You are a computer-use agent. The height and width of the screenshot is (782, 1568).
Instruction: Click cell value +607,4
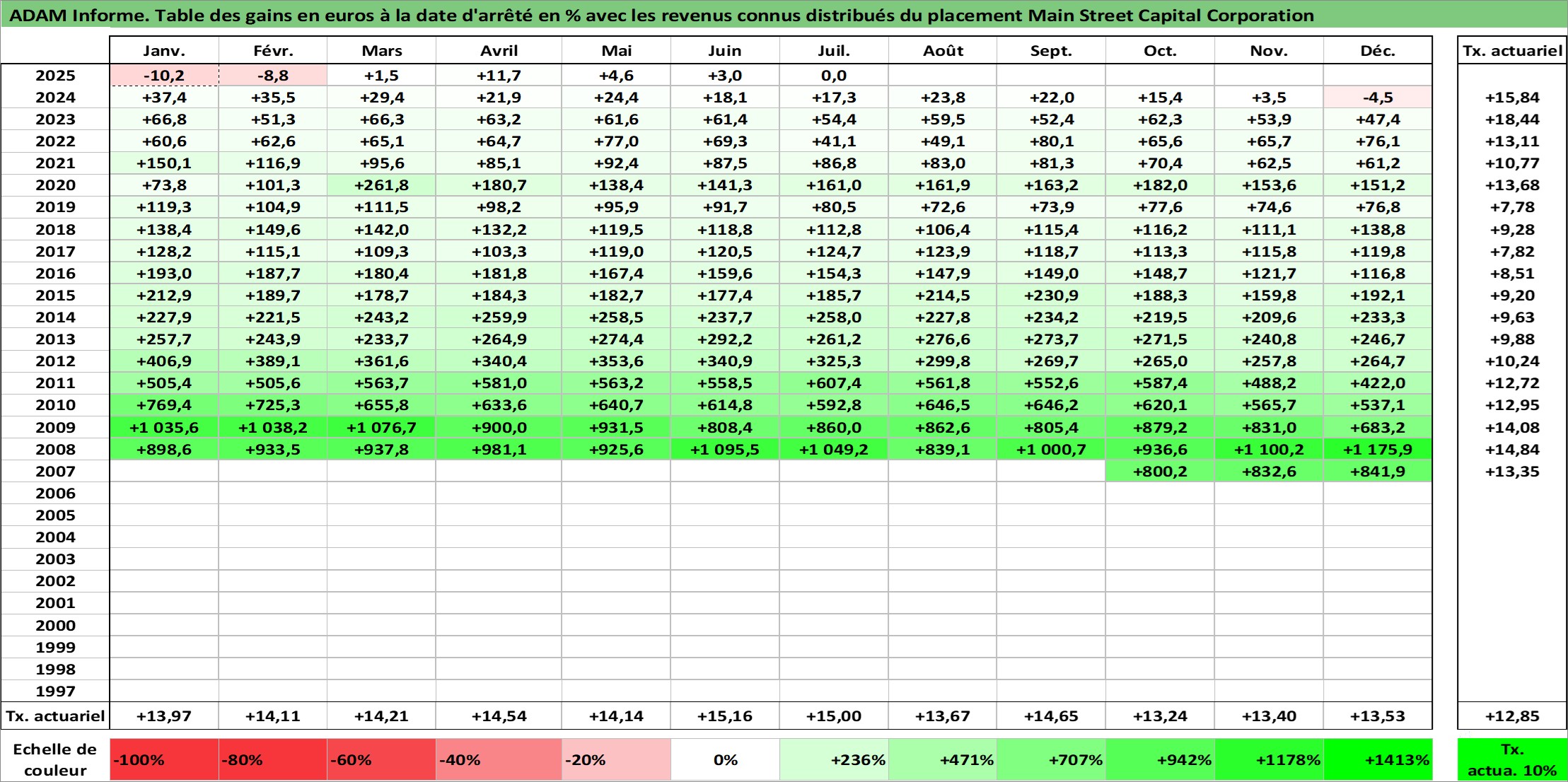834,383
